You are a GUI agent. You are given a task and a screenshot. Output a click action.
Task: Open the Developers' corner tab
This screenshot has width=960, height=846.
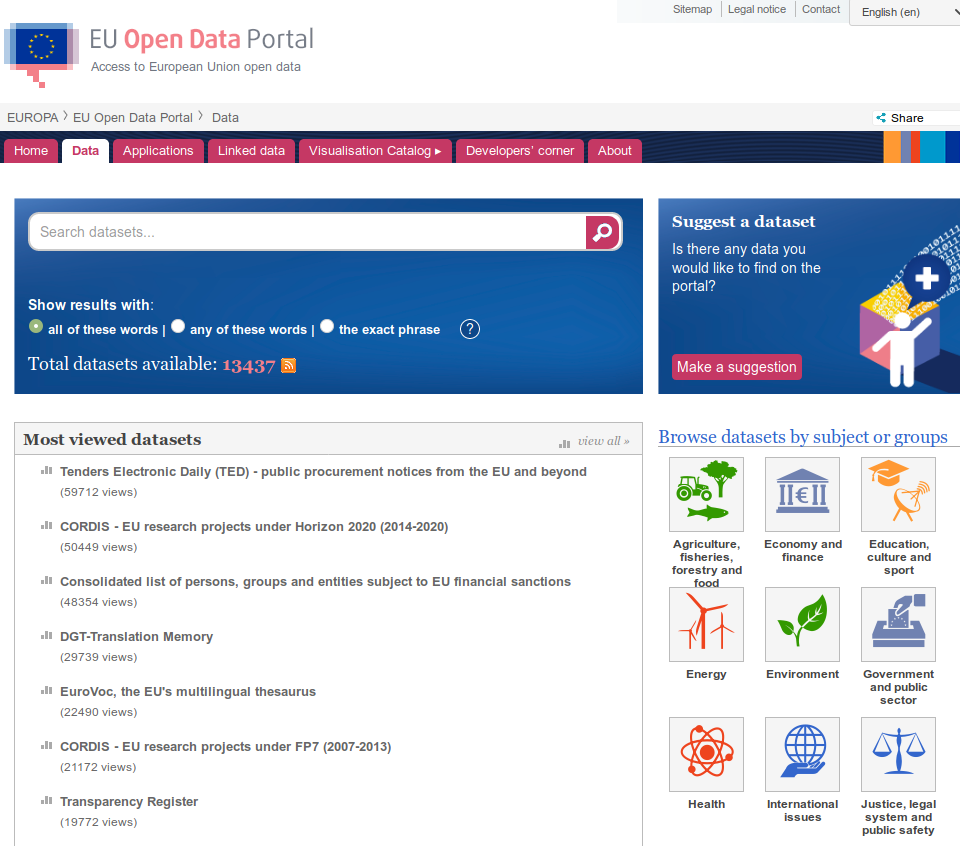pos(520,151)
